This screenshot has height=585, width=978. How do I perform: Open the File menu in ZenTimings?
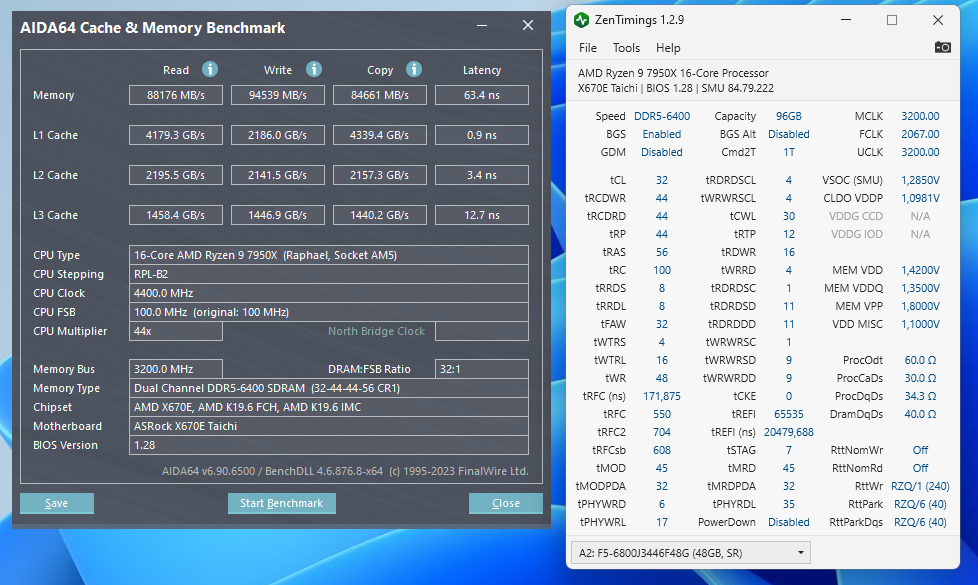[588, 48]
